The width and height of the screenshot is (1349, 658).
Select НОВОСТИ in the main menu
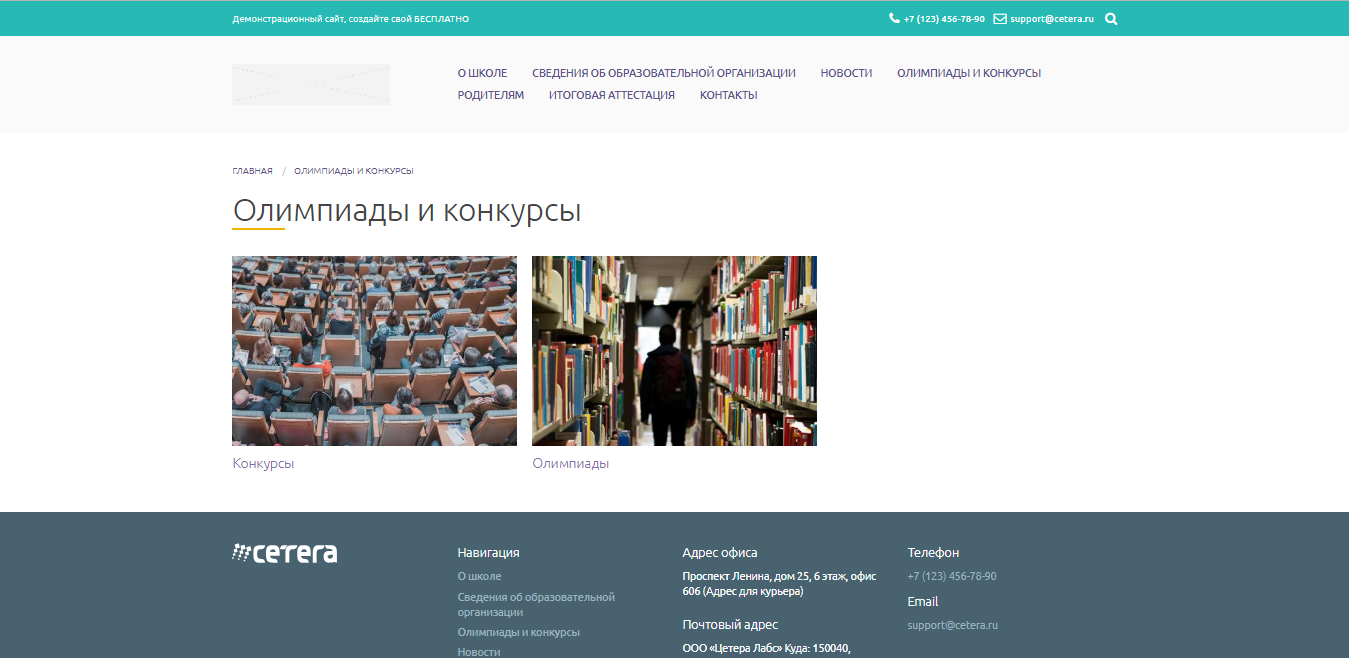pyautogui.click(x=846, y=72)
